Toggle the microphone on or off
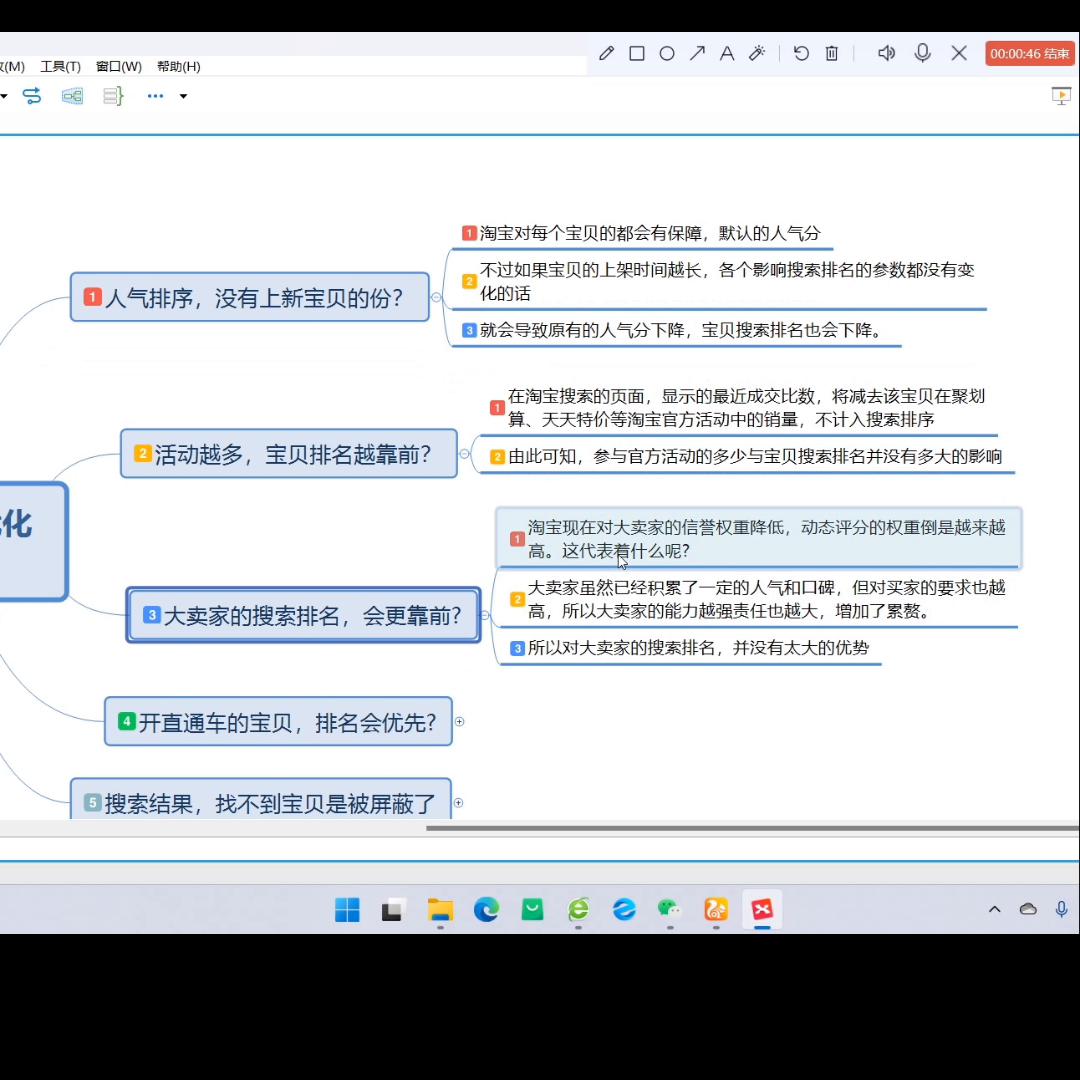The width and height of the screenshot is (1080, 1080). point(922,53)
